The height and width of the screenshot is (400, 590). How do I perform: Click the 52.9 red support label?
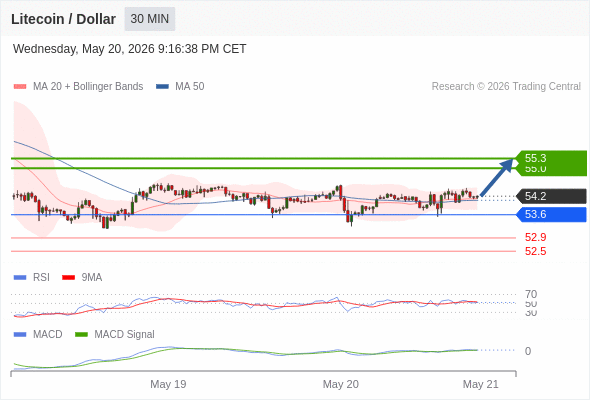point(535,237)
